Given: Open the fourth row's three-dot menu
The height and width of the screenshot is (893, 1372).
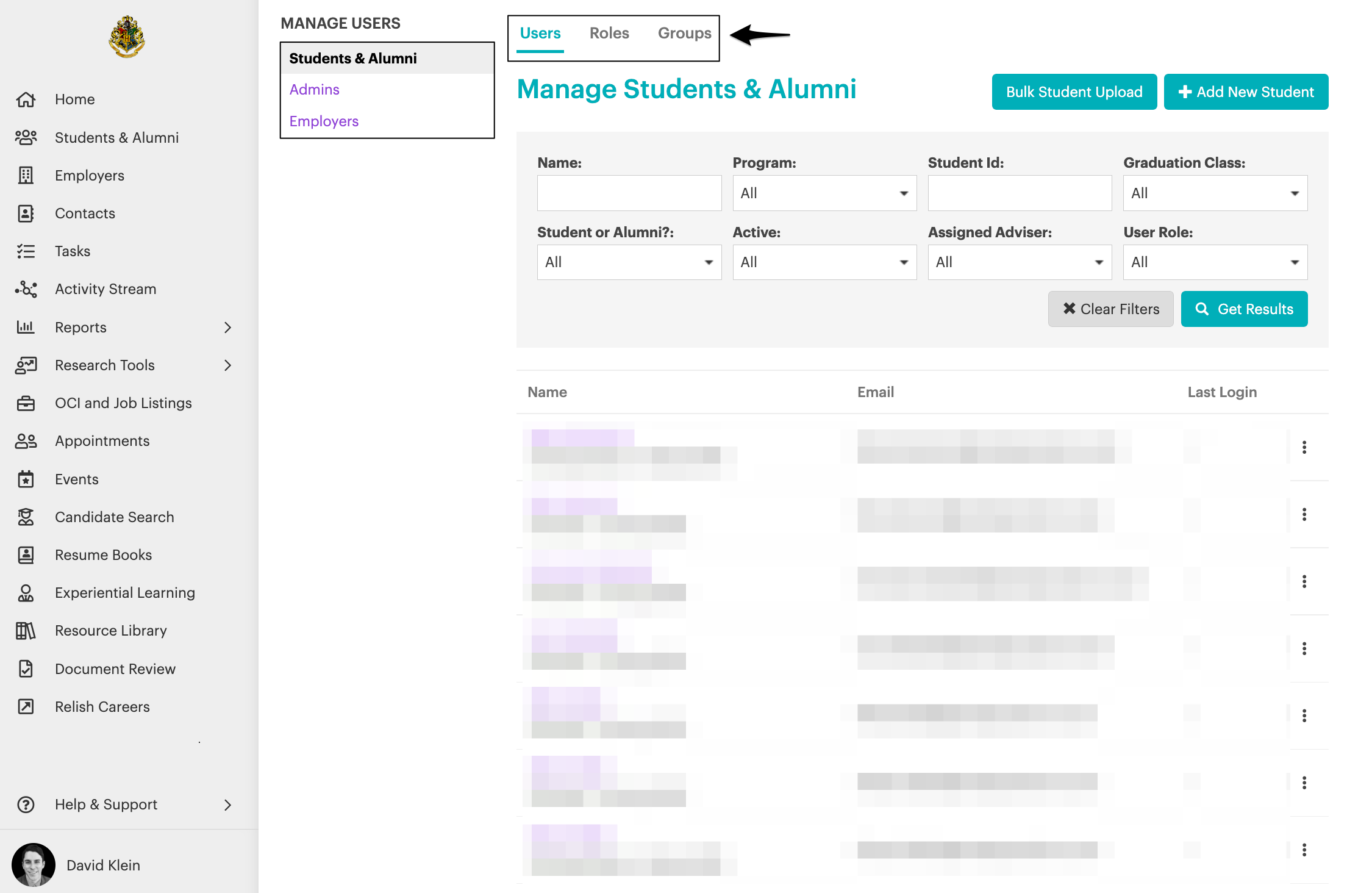Looking at the screenshot, I should click(1304, 648).
